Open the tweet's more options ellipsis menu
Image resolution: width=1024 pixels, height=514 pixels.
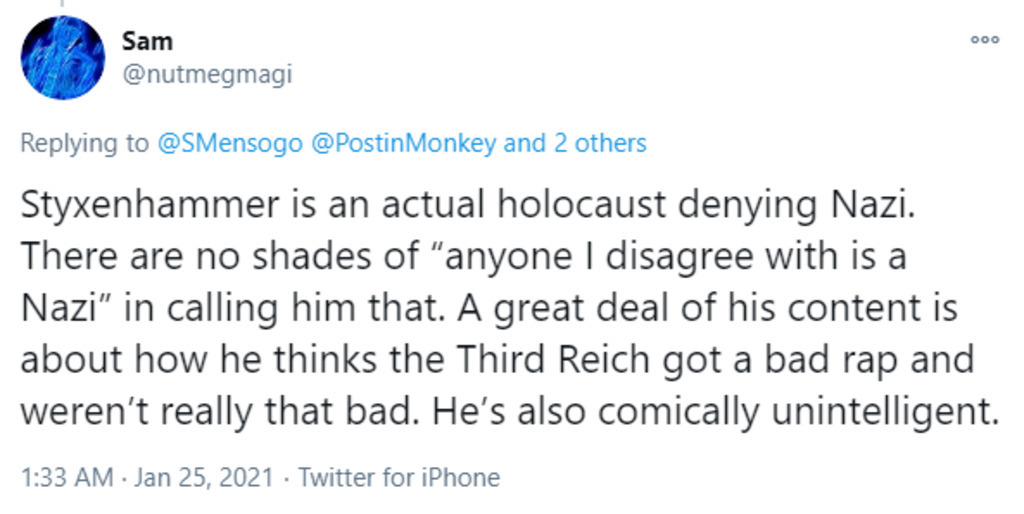click(x=985, y=40)
